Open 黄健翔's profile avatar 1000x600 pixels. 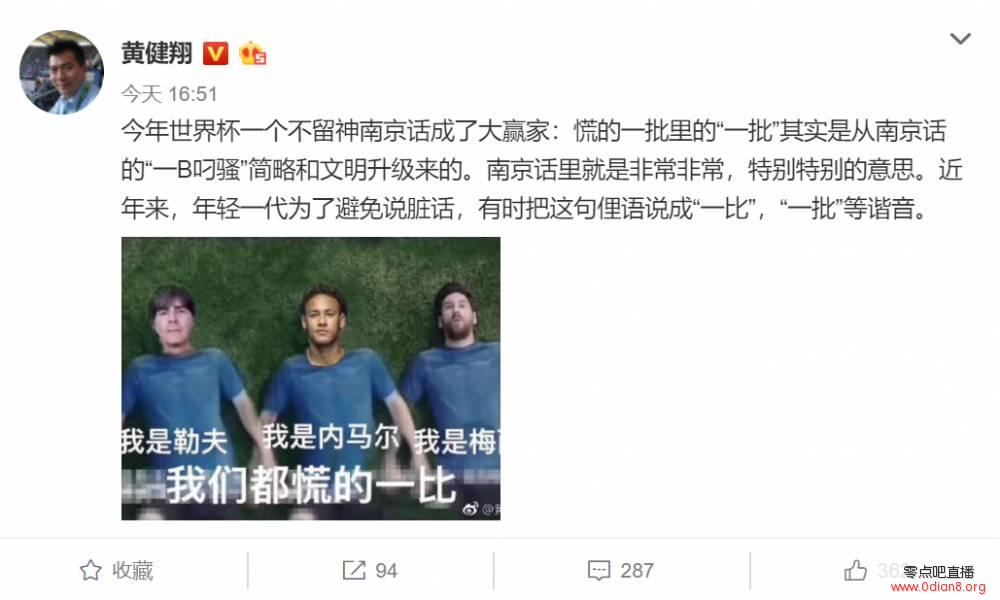coord(62,72)
